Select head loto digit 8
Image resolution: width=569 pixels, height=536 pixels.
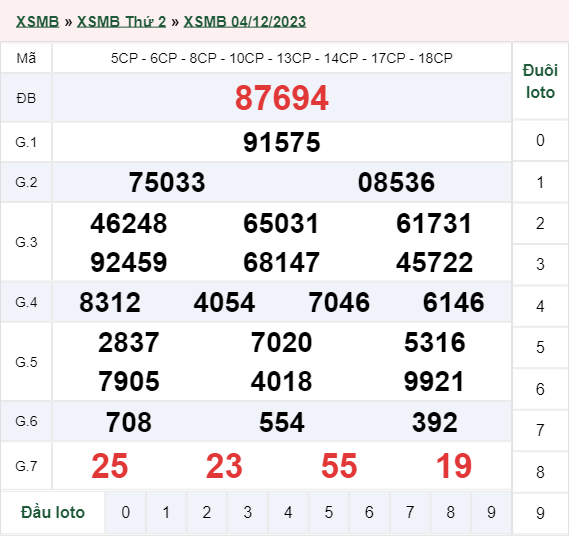pos(451,512)
